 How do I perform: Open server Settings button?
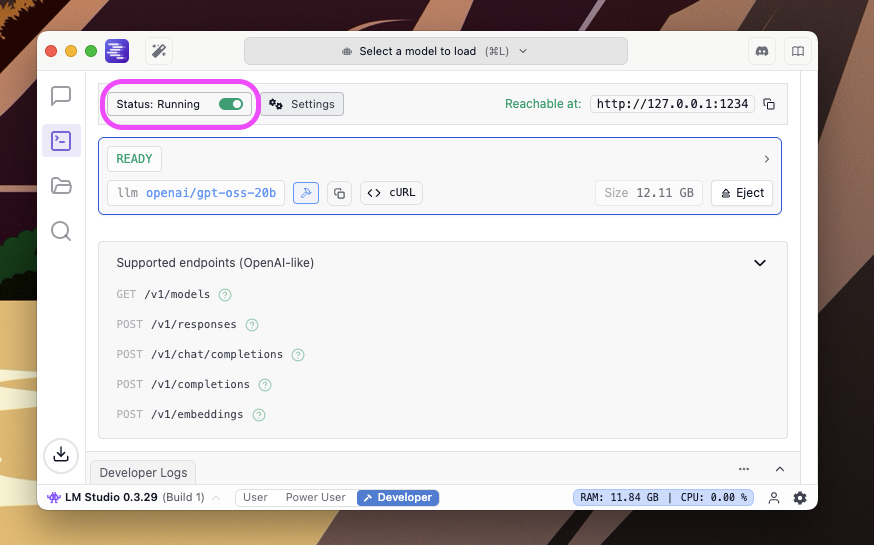click(302, 104)
